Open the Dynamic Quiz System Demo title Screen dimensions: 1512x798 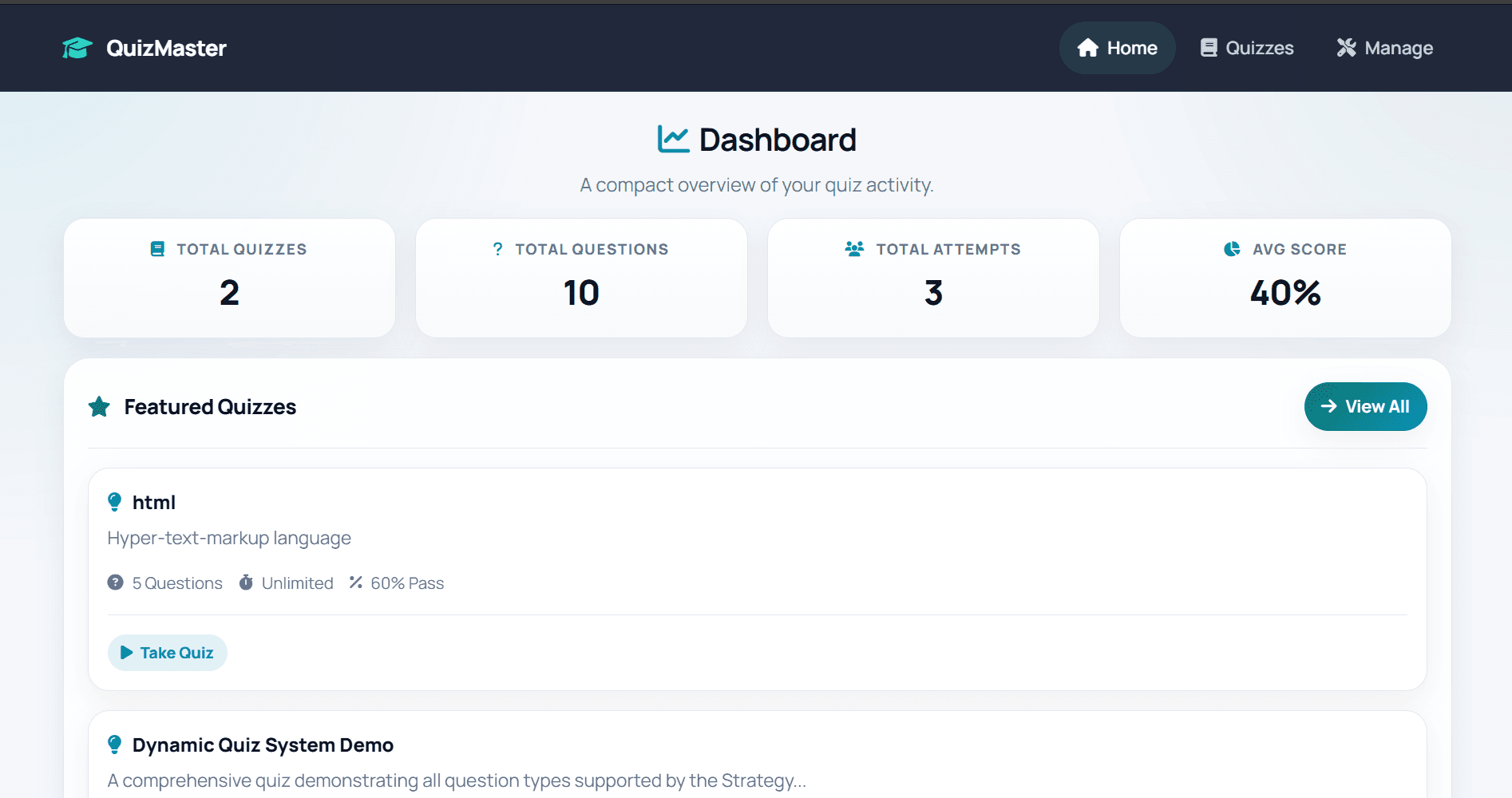(x=263, y=745)
